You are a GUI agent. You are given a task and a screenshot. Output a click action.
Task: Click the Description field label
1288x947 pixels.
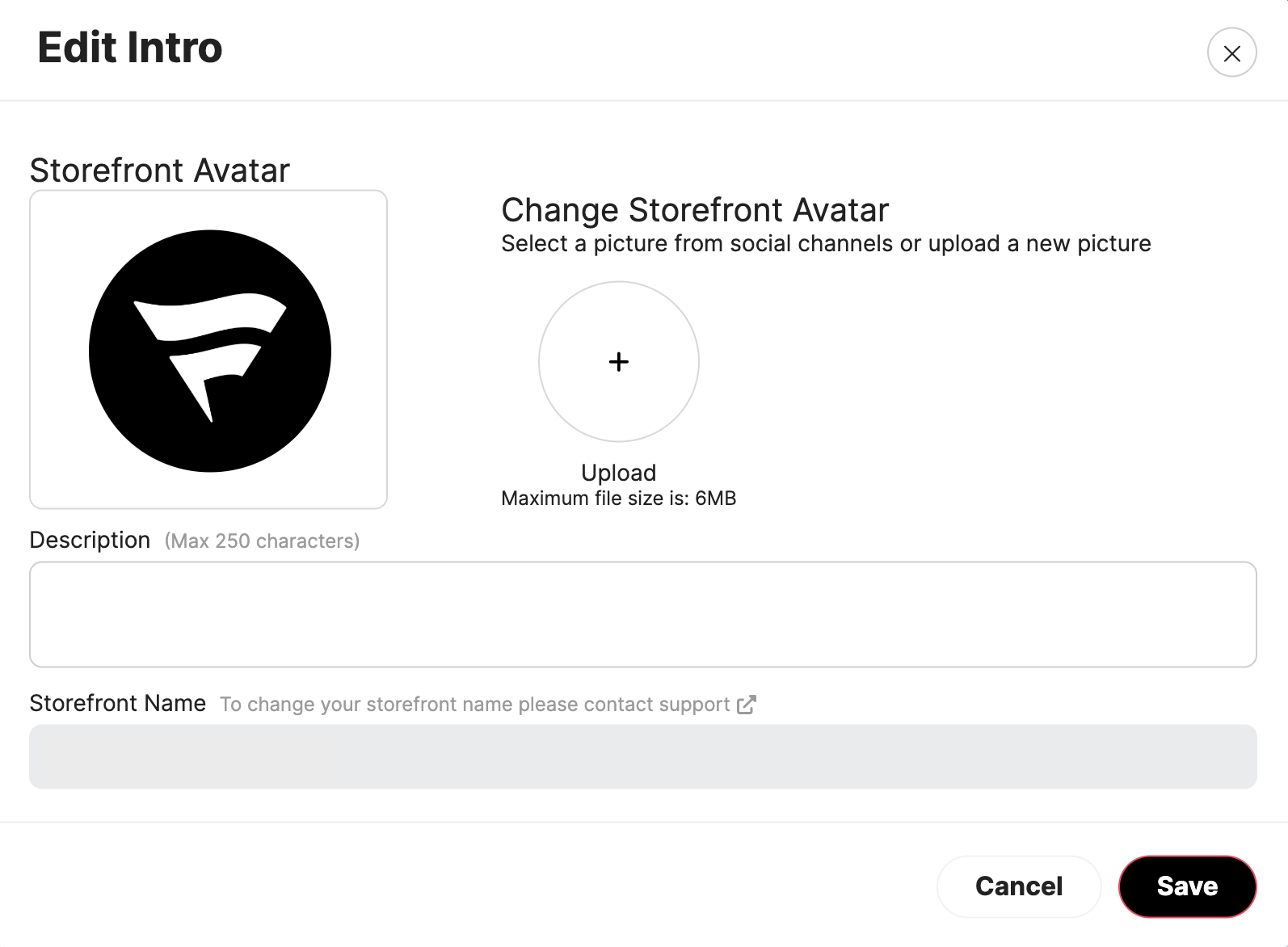tap(90, 540)
